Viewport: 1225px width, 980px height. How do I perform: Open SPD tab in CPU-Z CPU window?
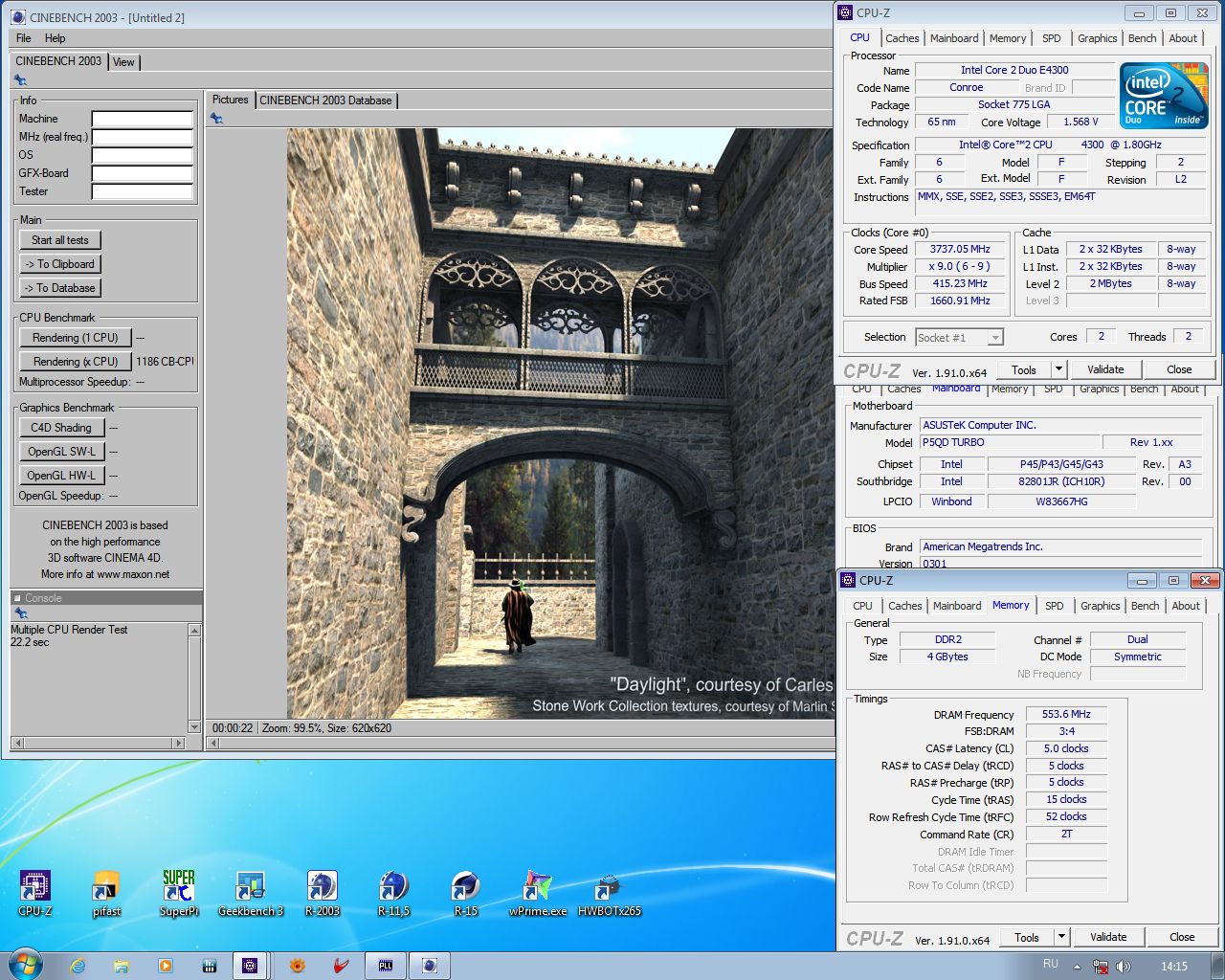[1051, 38]
